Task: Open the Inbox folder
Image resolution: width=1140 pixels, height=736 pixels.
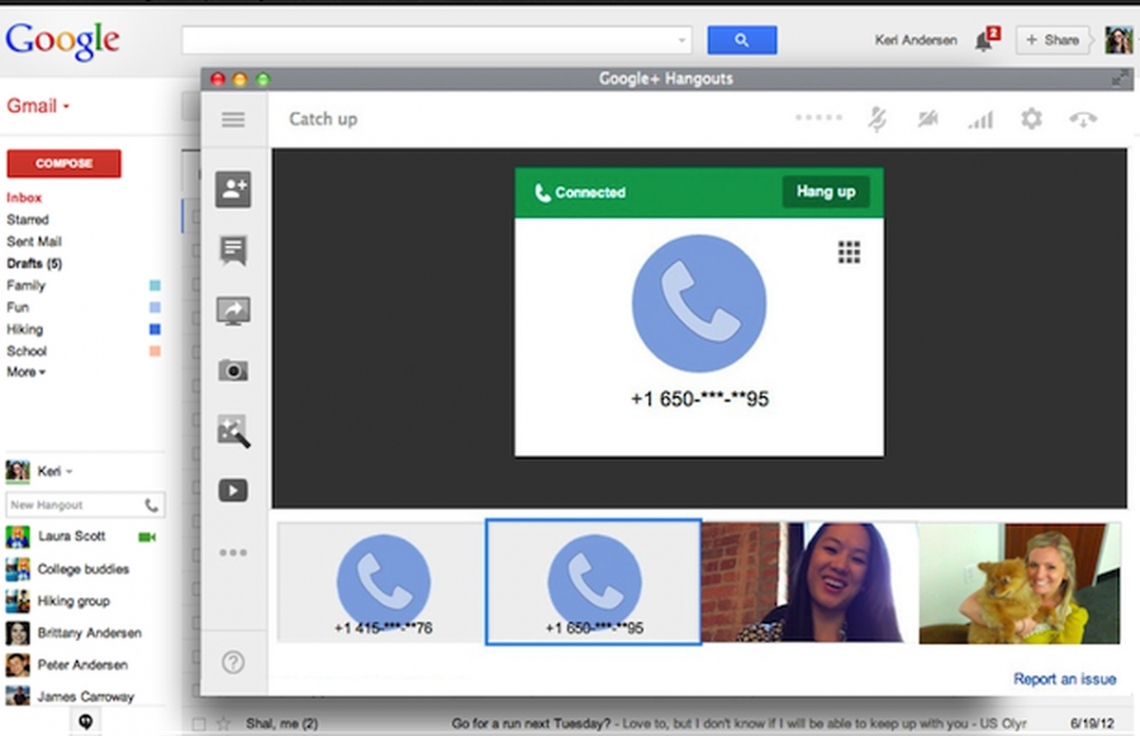Action: (24, 198)
